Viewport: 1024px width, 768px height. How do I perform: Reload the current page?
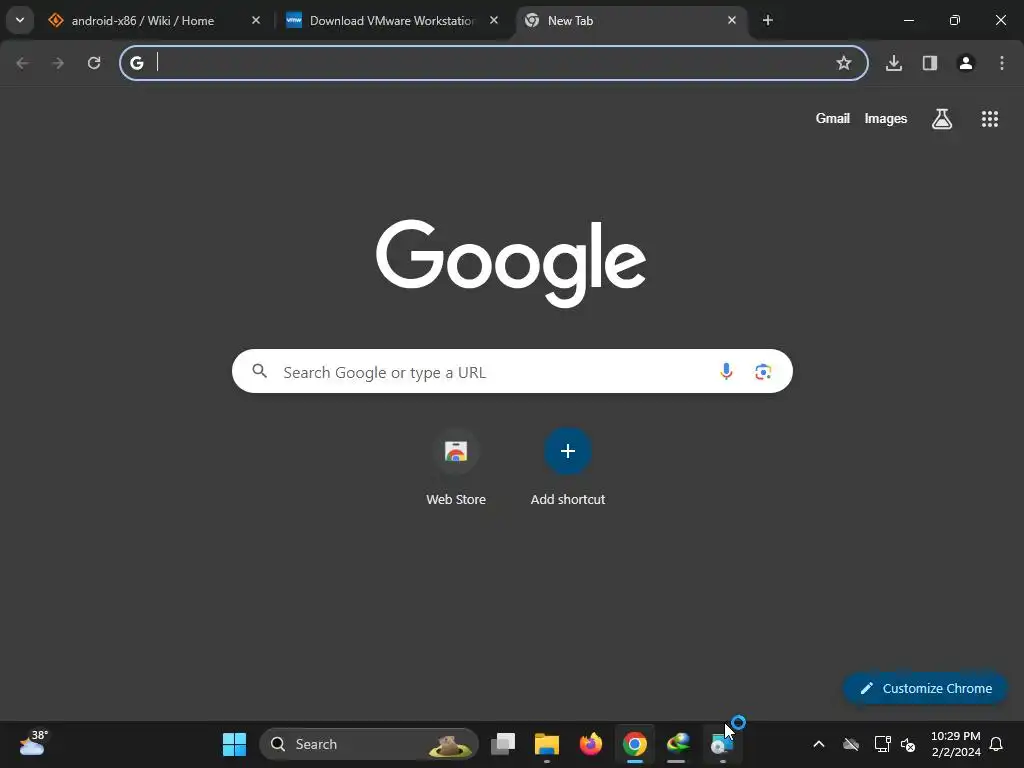pos(94,63)
